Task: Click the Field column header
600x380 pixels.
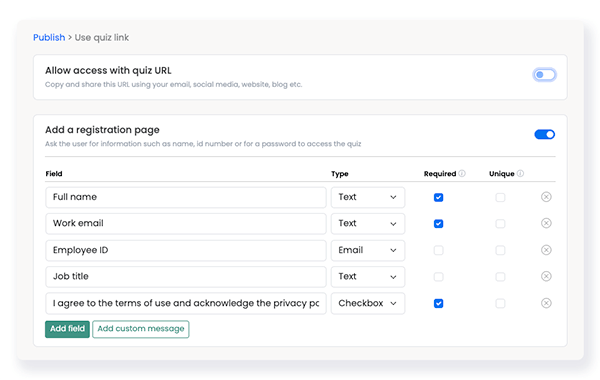Action: click(54, 174)
